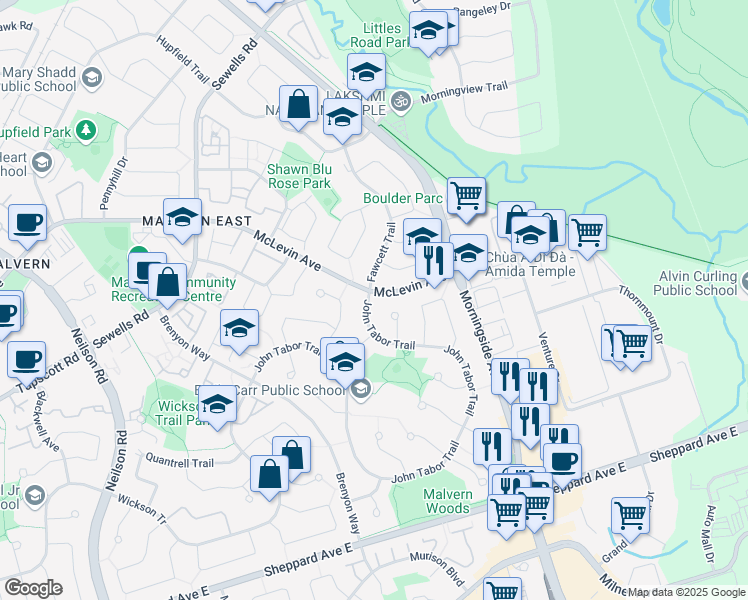
Task: Click the school marker above Amida Temple label
Action: coord(530,236)
